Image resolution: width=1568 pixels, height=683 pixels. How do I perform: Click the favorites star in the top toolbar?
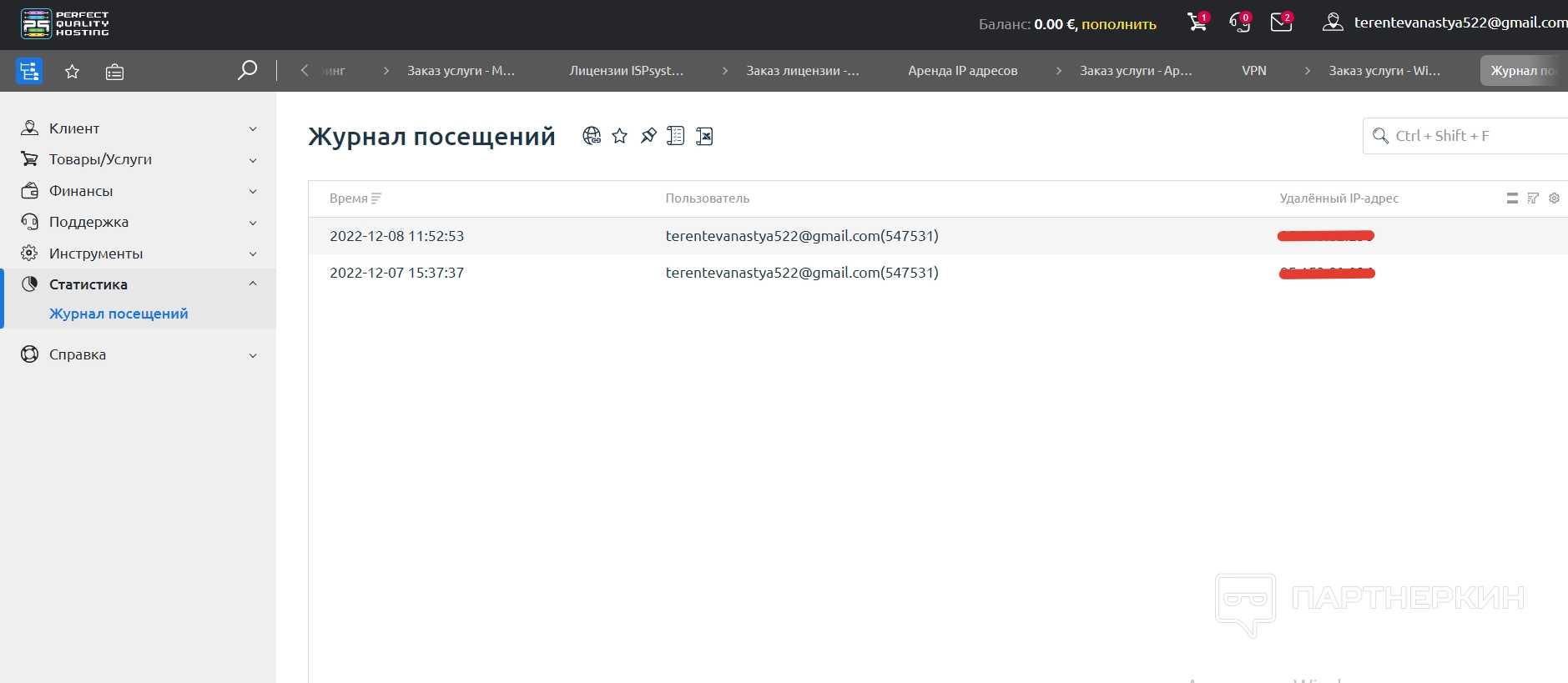(x=73, y=72)
